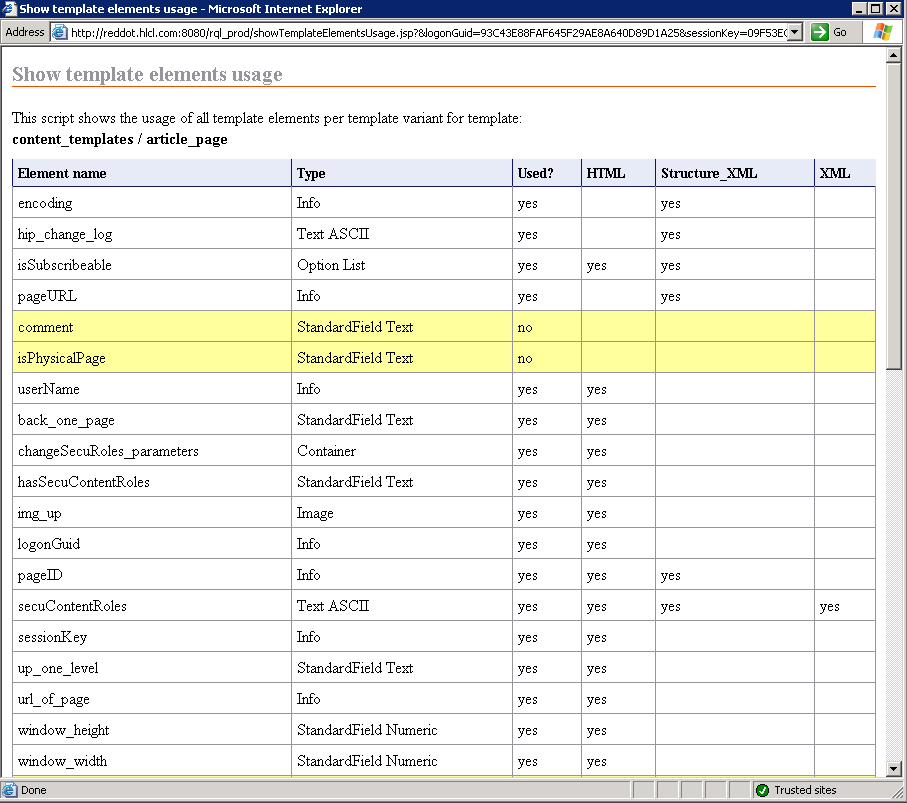Select the "hip_change_log" element name
Screen dimensions: 907x803
pyautogui.click(x=65, y=234)
